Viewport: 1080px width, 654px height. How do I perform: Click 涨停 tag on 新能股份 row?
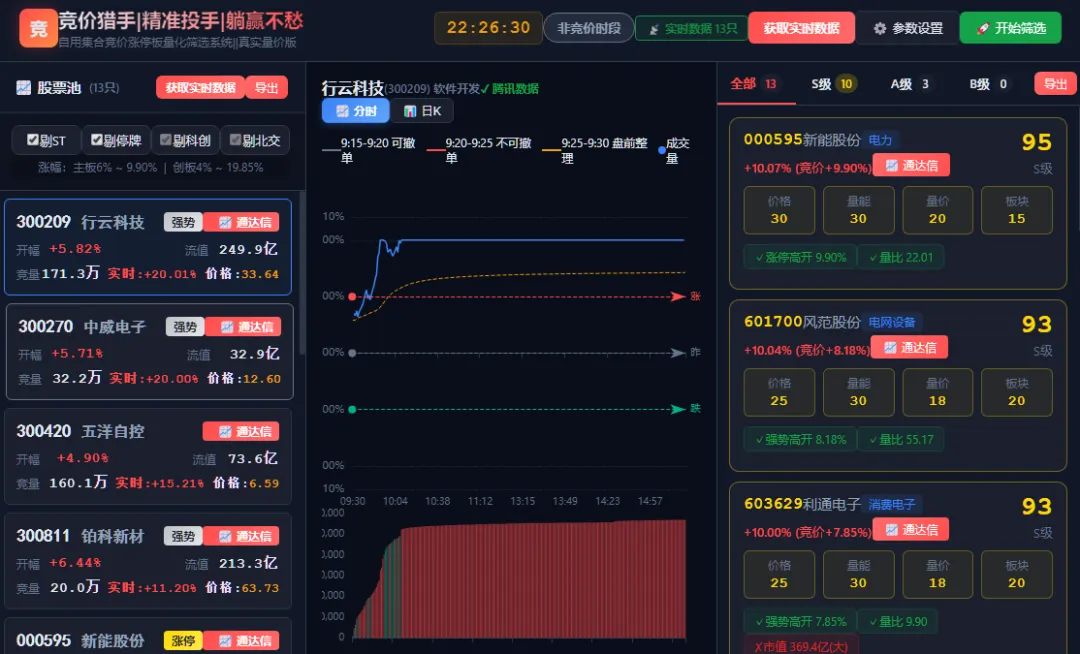click(183, 641)
